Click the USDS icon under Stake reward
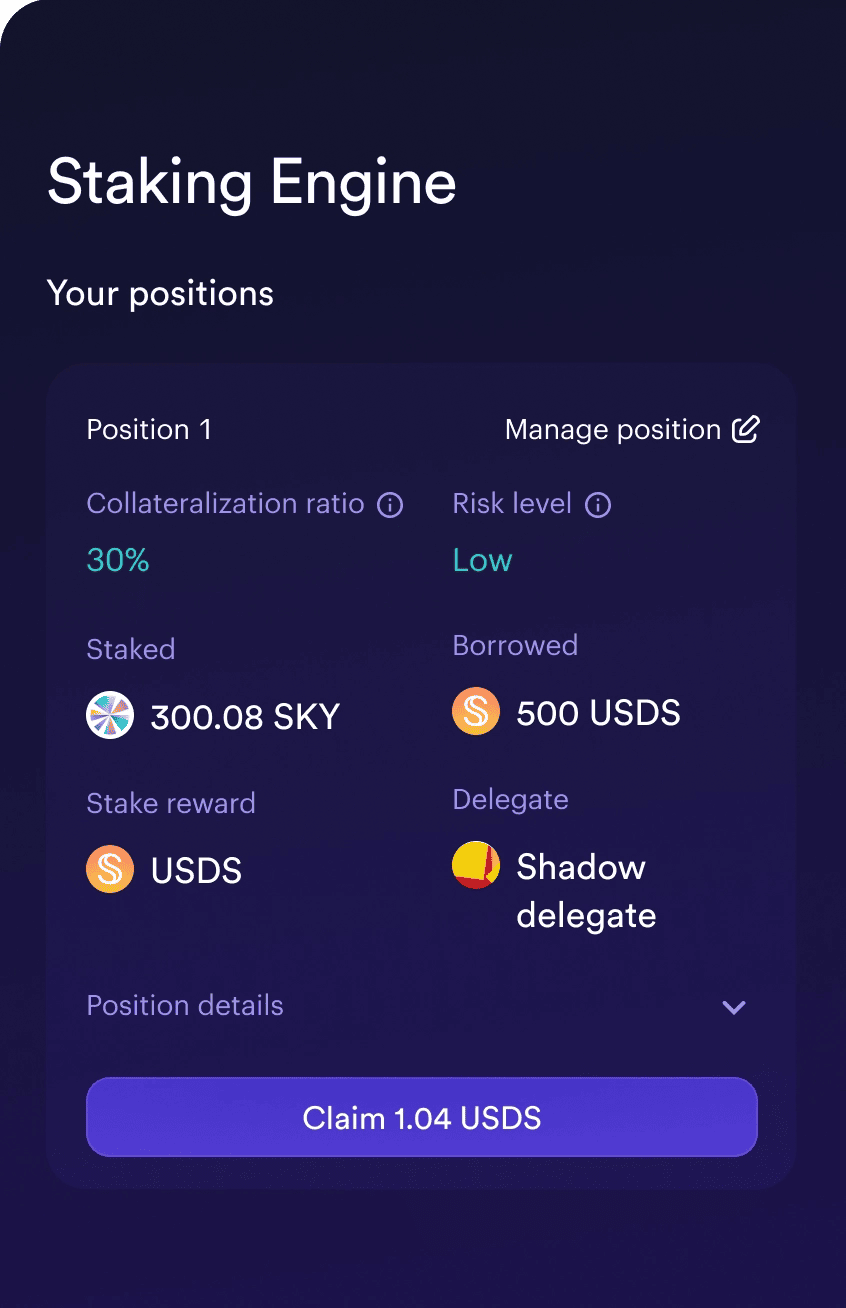Image resolution: width=846 pixels, height=1308 pixels. pos(110,870)
